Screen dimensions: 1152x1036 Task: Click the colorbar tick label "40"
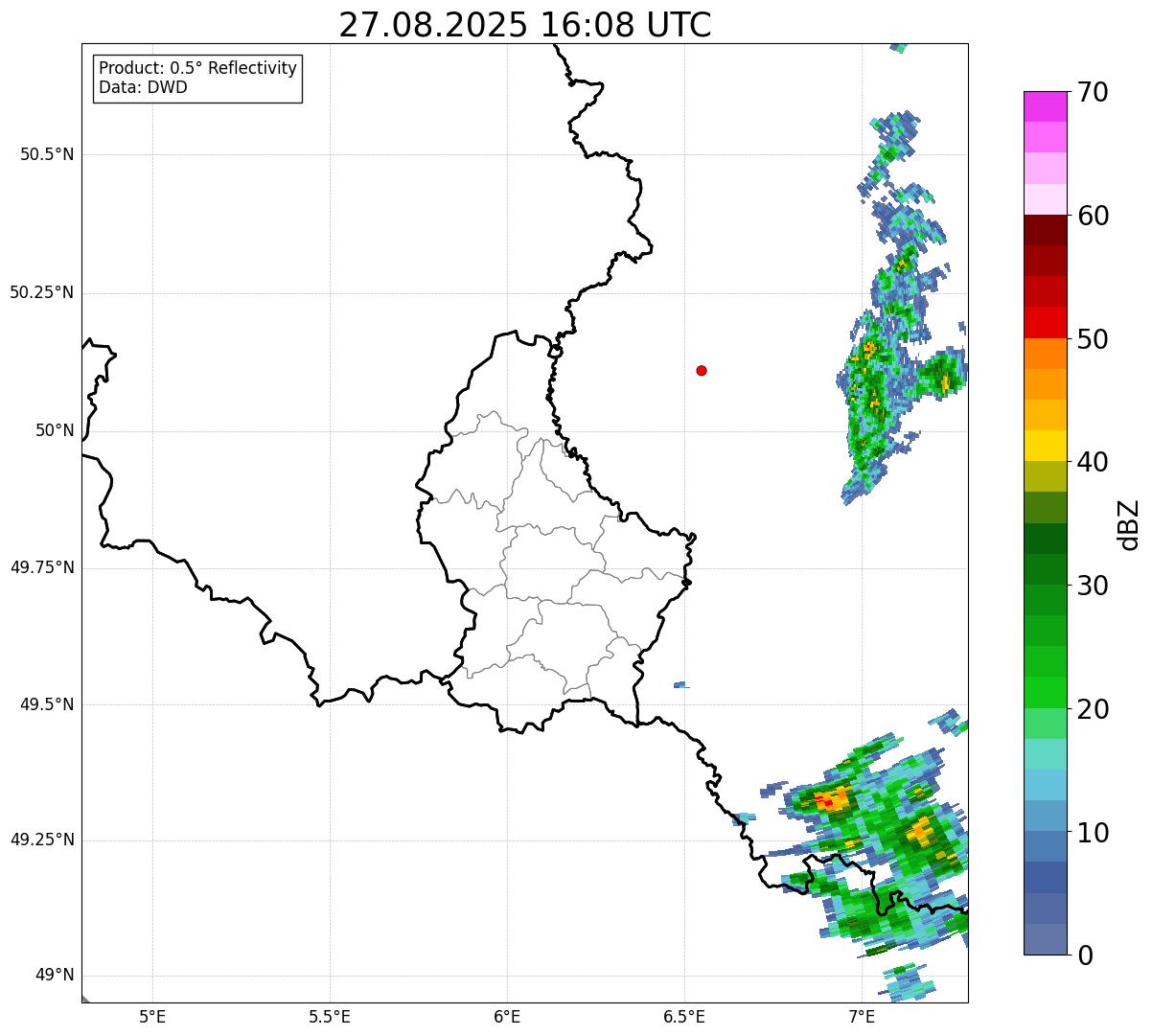pyautogui.click(x=1093, y=462)
